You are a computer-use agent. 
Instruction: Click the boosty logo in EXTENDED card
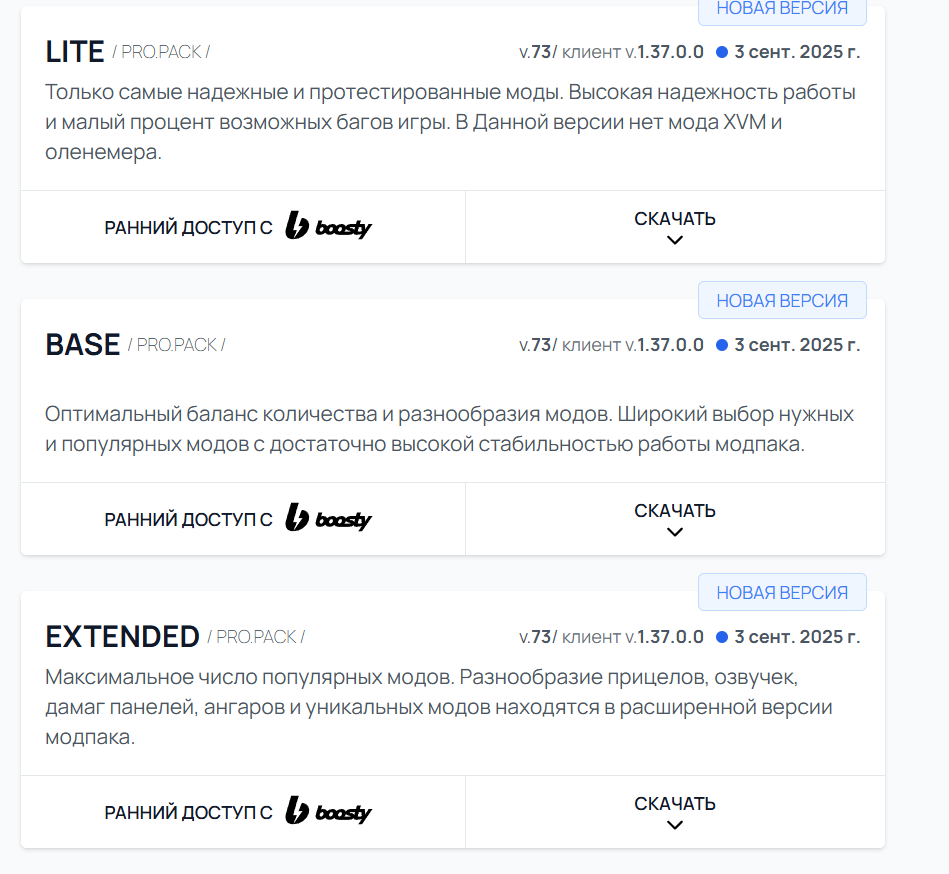pyautogui.click(x=328, y=812)
